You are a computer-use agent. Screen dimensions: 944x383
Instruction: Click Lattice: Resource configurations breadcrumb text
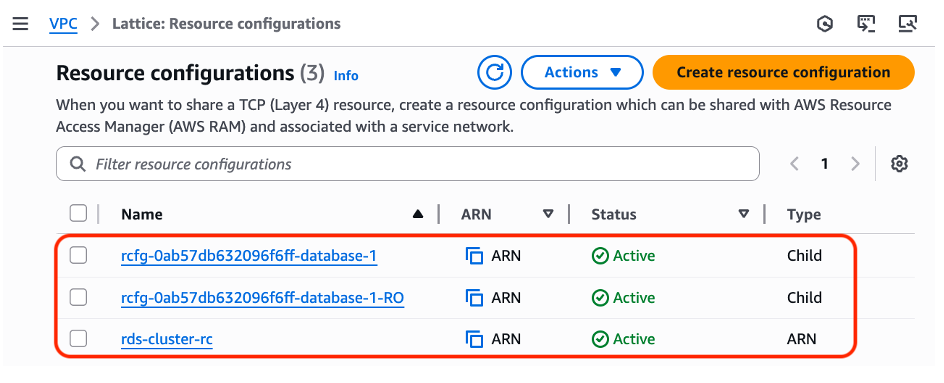click(x=226, y=24)
